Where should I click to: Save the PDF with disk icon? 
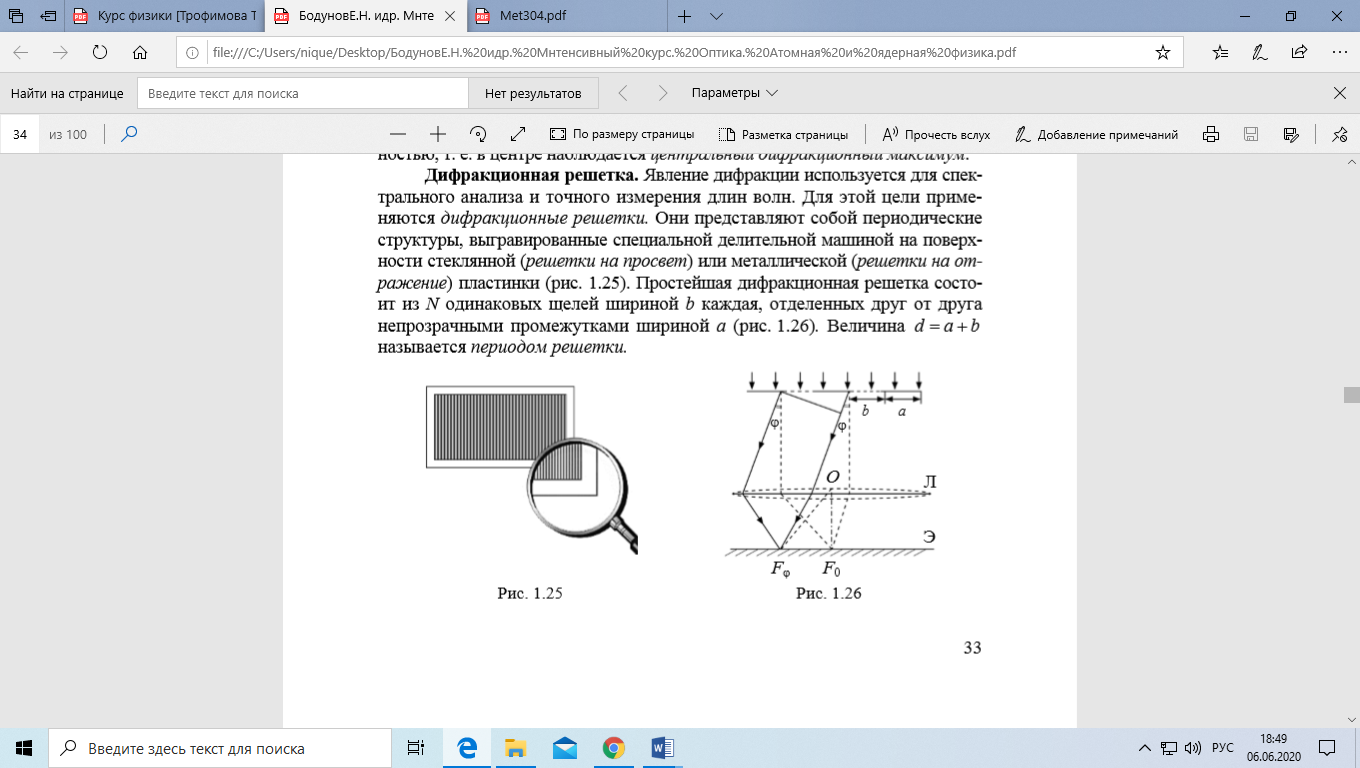pos(1250,134)
